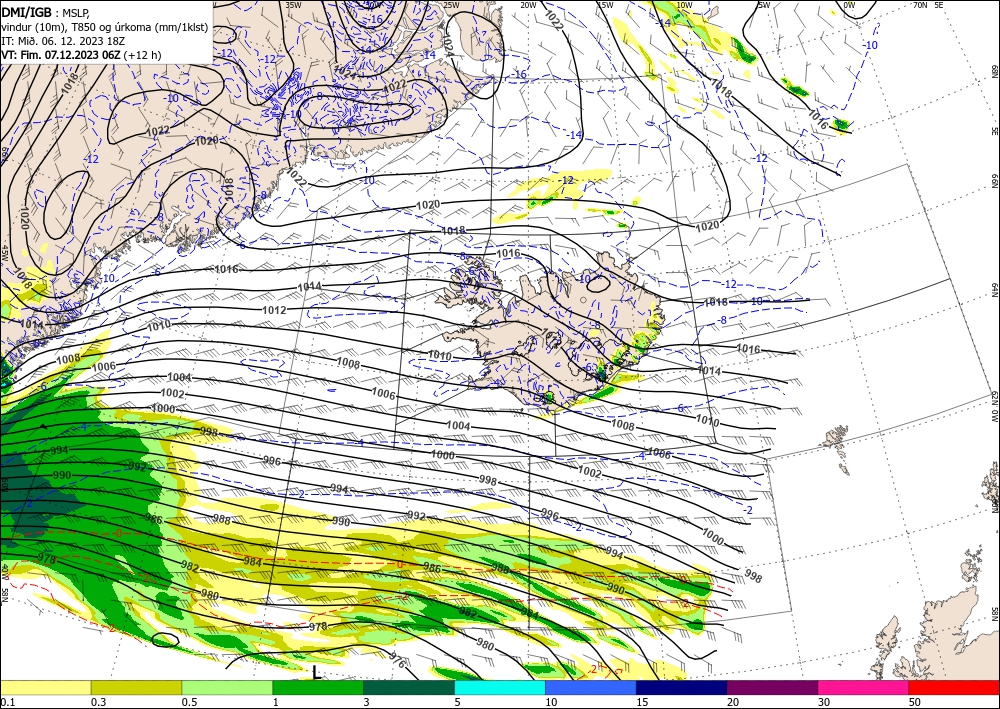Click the "1012" isobar label

pyautogui.click(x=274, y=310)
